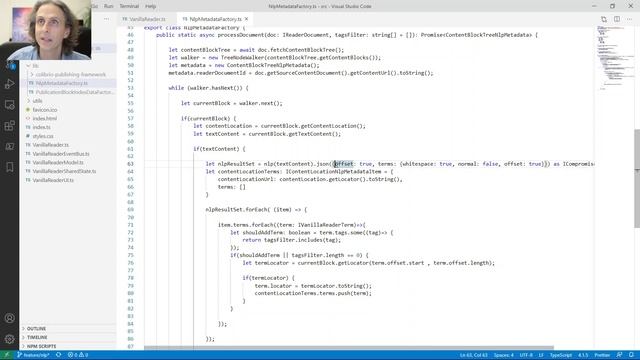Open the Source Control view in the activity bar

pos(10,65)
